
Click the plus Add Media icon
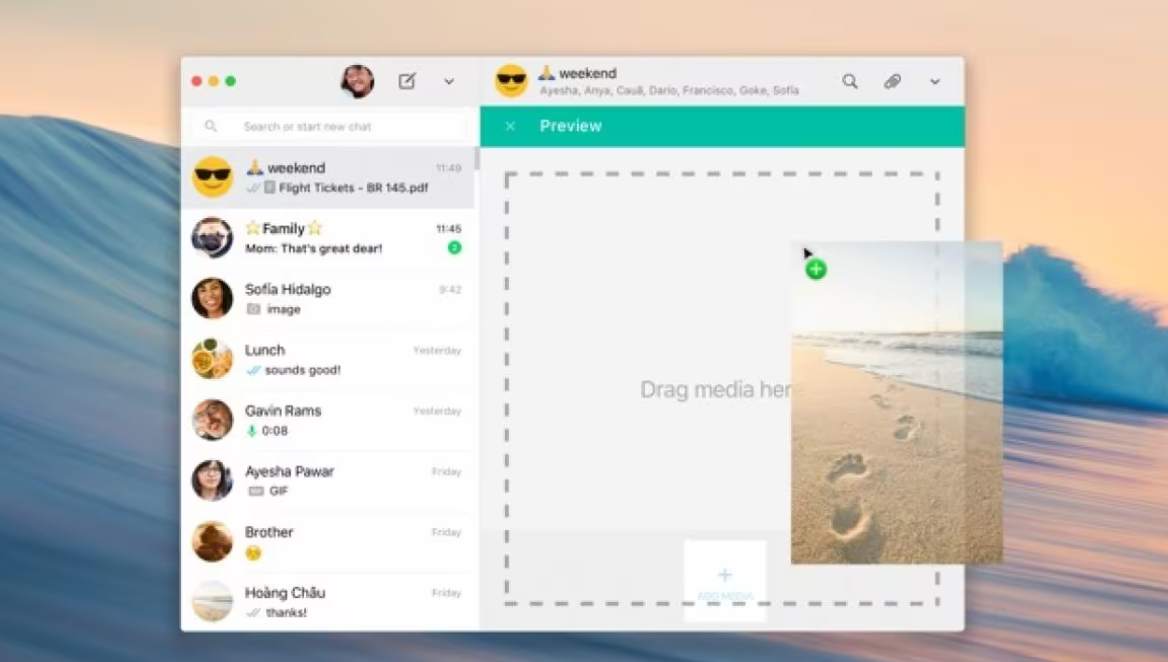pos(725,575)
